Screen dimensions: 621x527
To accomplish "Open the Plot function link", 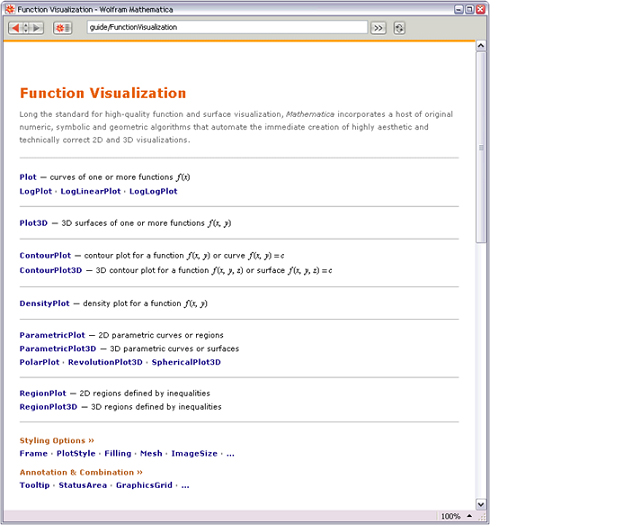I will pyautogui.click(x=28, y=177).
